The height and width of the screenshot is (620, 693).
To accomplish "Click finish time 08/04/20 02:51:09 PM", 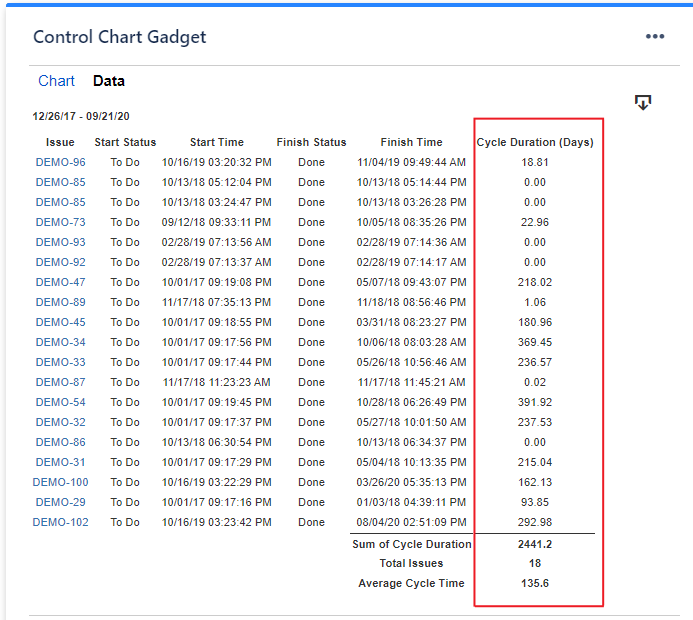I will point(411,522).
